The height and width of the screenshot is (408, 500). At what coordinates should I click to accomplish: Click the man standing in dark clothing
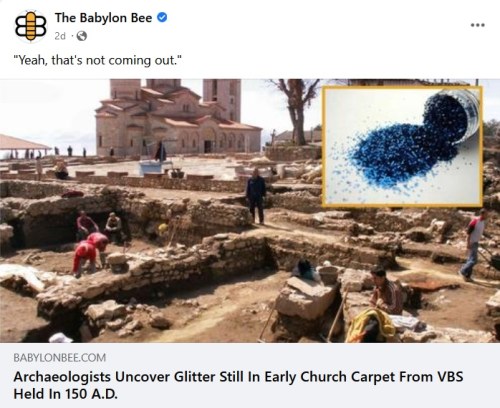point(256,196)
